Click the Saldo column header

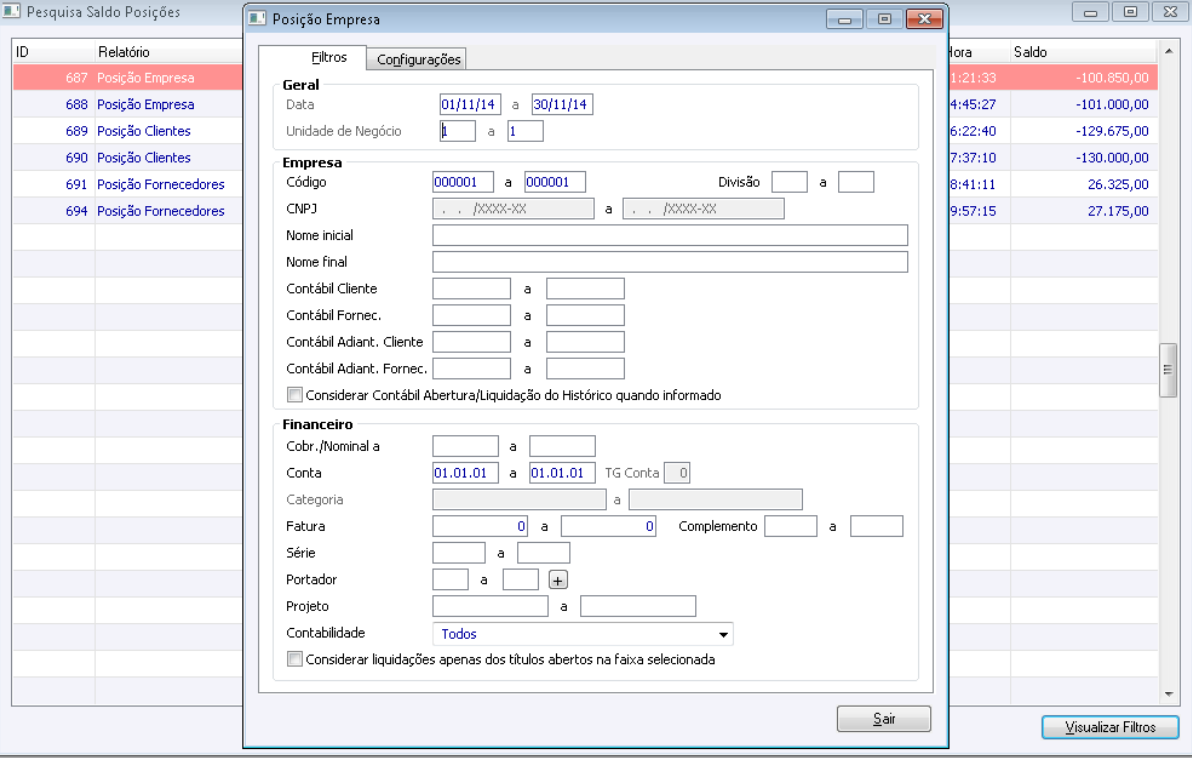(x=1083, y=52)
